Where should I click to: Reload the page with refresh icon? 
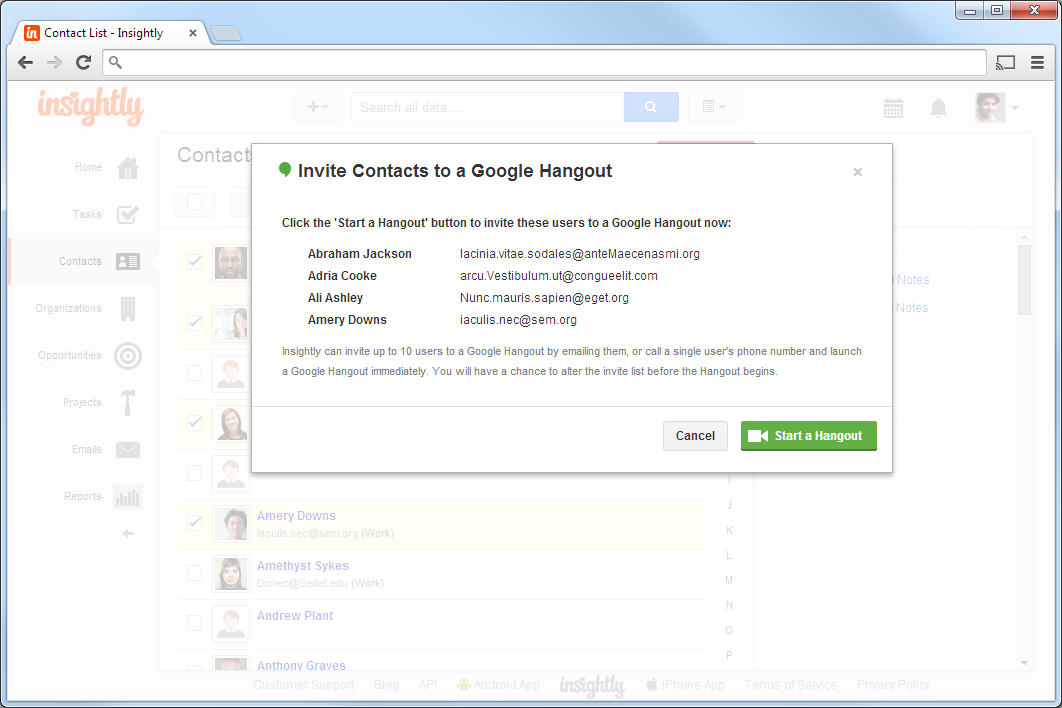coord(83,63)
